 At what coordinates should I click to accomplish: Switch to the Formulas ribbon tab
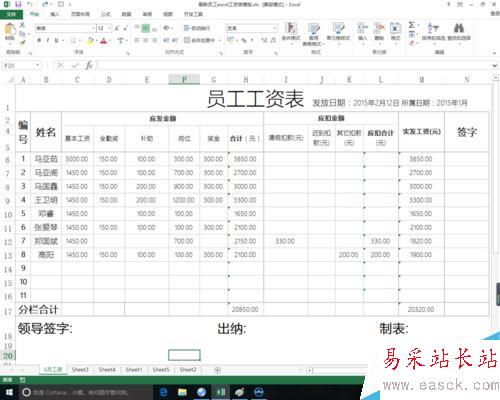coord(106,14)
